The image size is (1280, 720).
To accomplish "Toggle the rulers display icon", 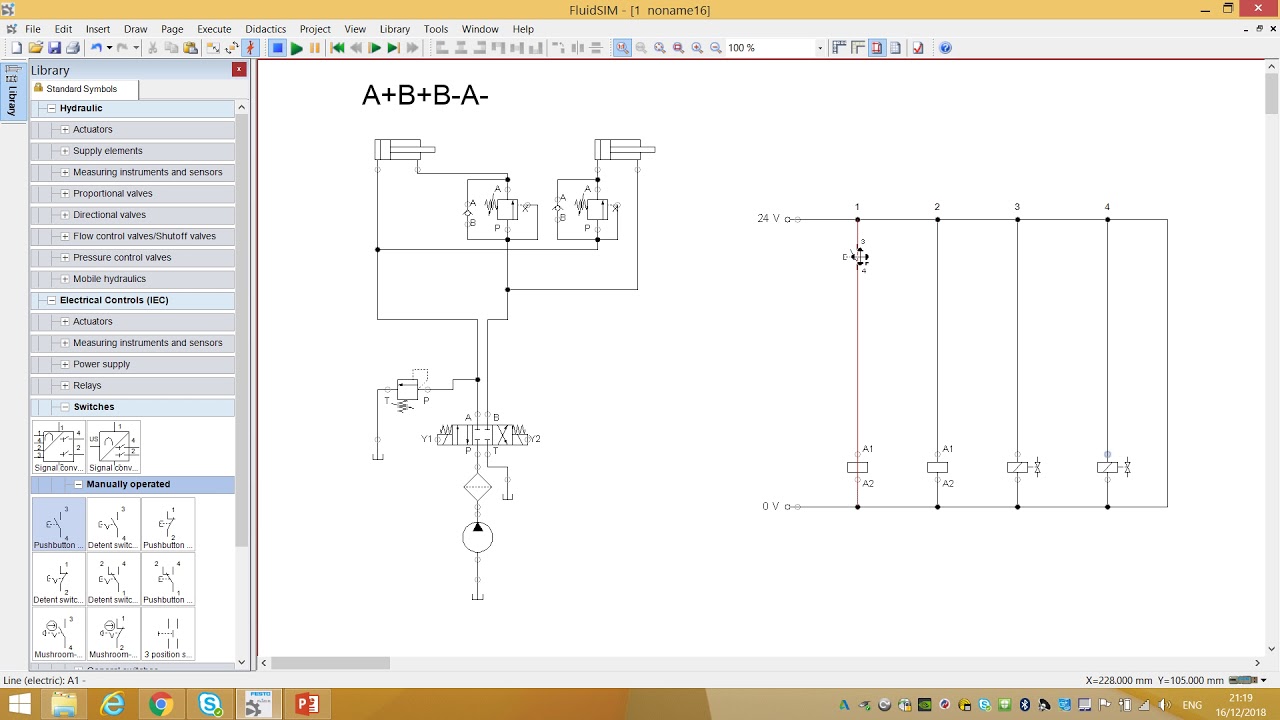I will click(x=858, y=48).
